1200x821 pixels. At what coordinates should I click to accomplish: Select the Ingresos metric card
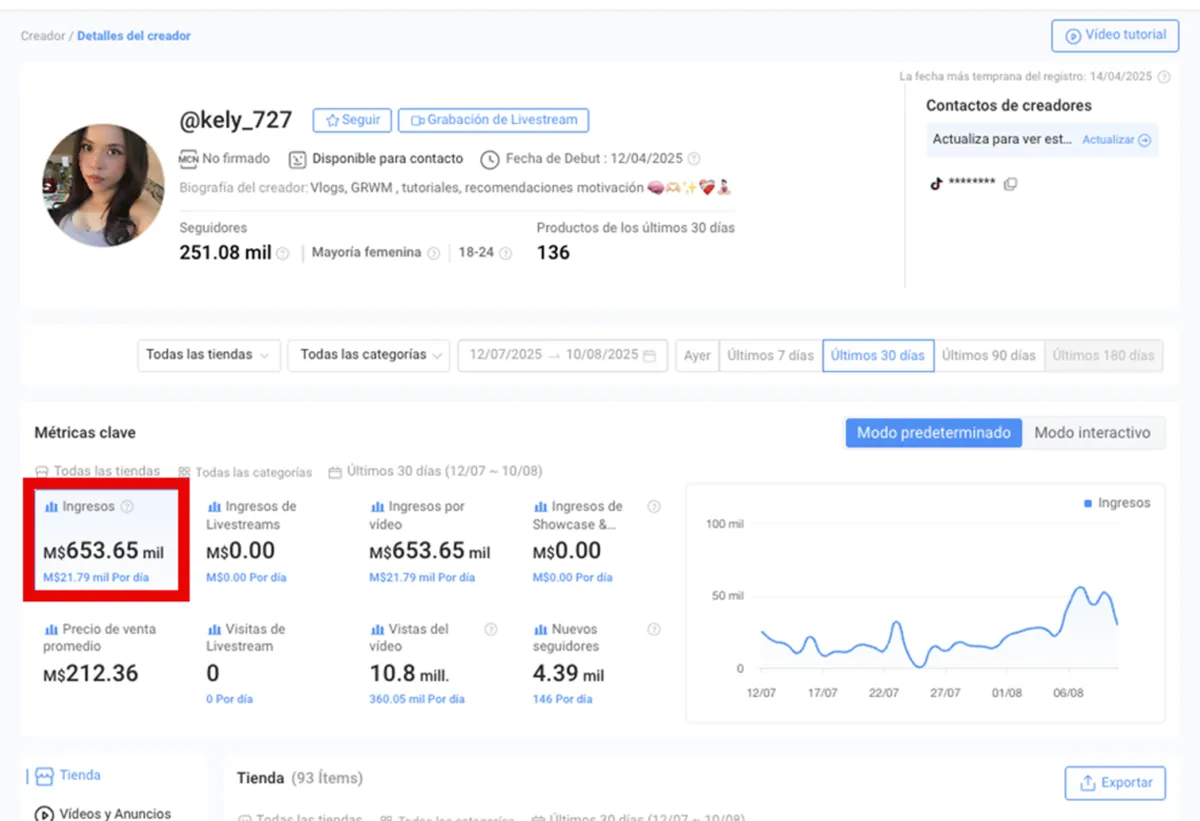pyautogui.click(x=106, y=541)
